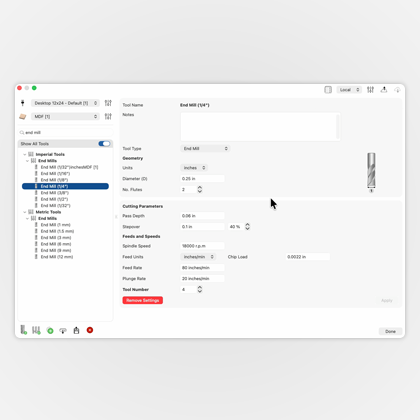The width and height of the screenshot is (420, 420).
Task: Click the export upload icon in top toolbar
Action: pos(384,90)
